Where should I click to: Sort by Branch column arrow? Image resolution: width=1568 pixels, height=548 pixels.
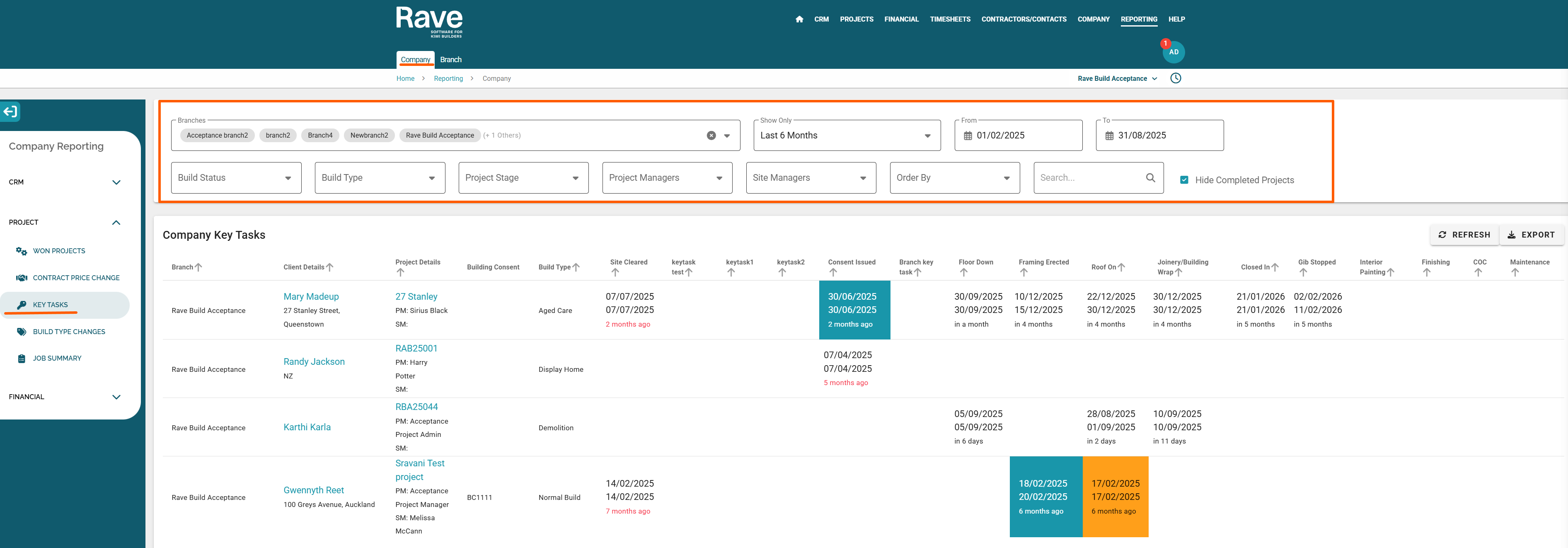tap(198, 267)
